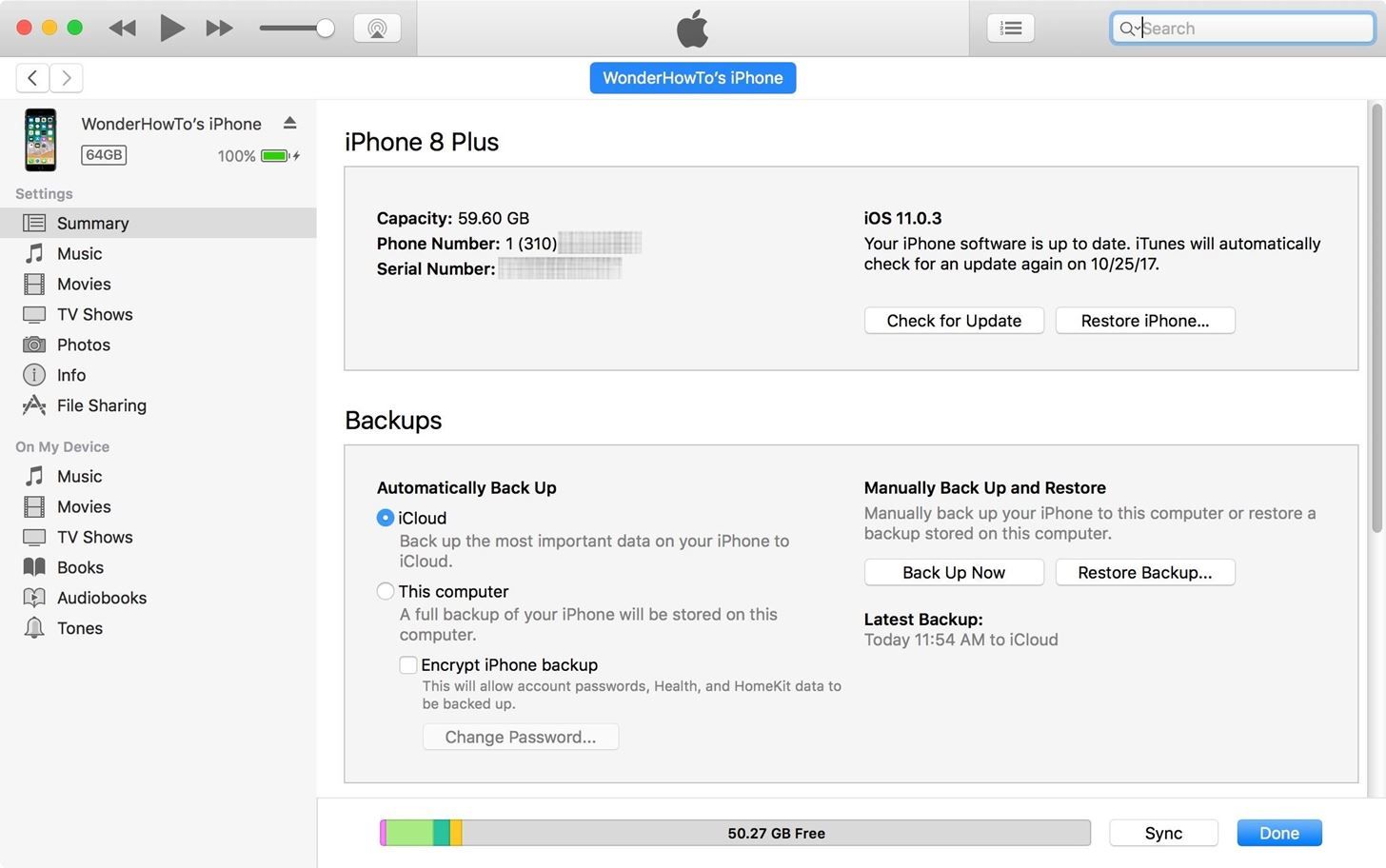Click the fast-forward playback icon
1386x868 pixels.
pos(218,28)
